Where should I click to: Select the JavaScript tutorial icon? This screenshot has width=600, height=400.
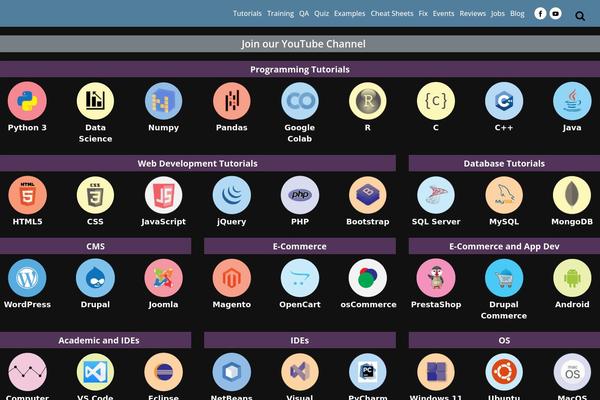163,195
